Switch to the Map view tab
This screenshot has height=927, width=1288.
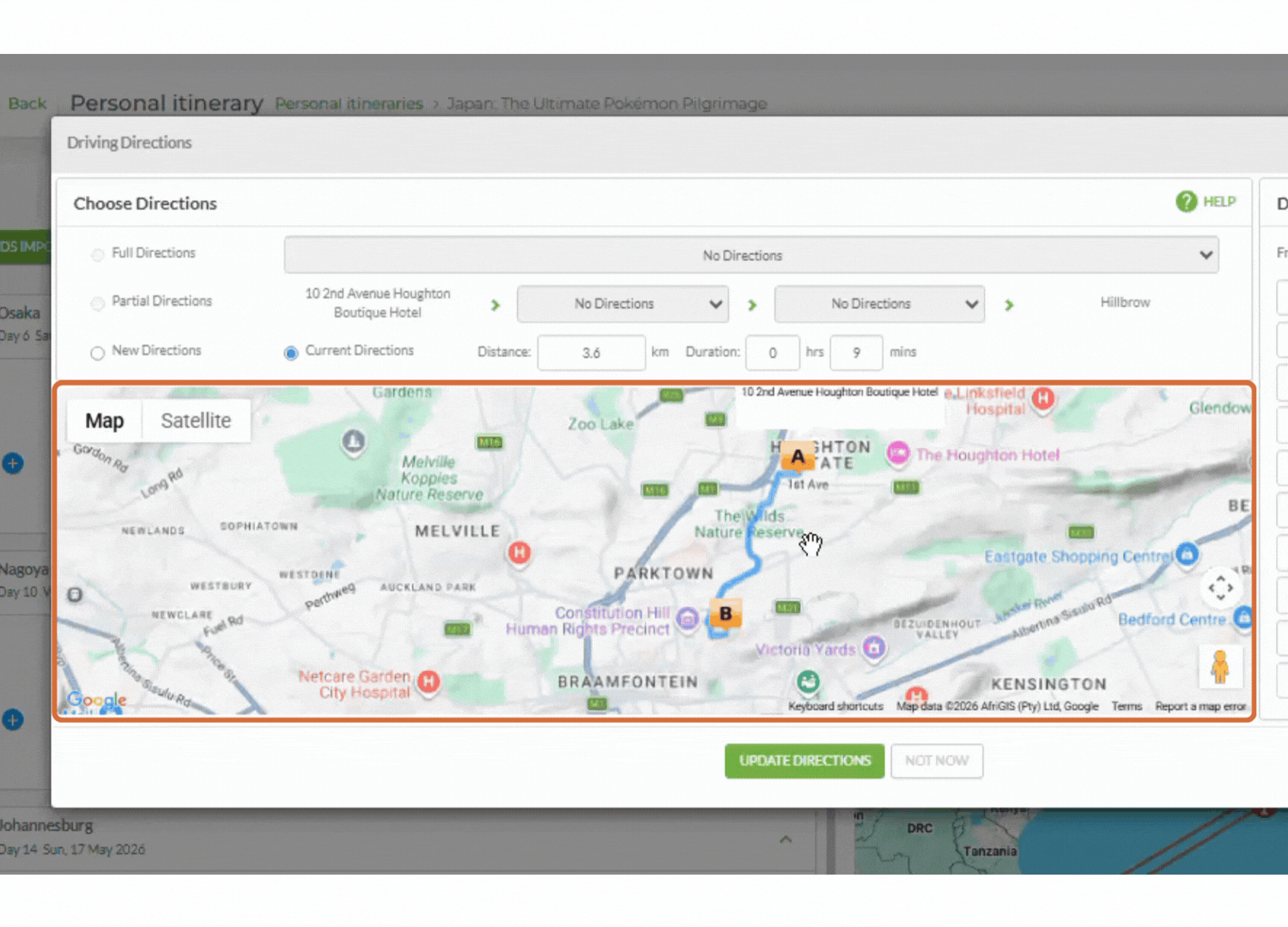tap(105, 421)
